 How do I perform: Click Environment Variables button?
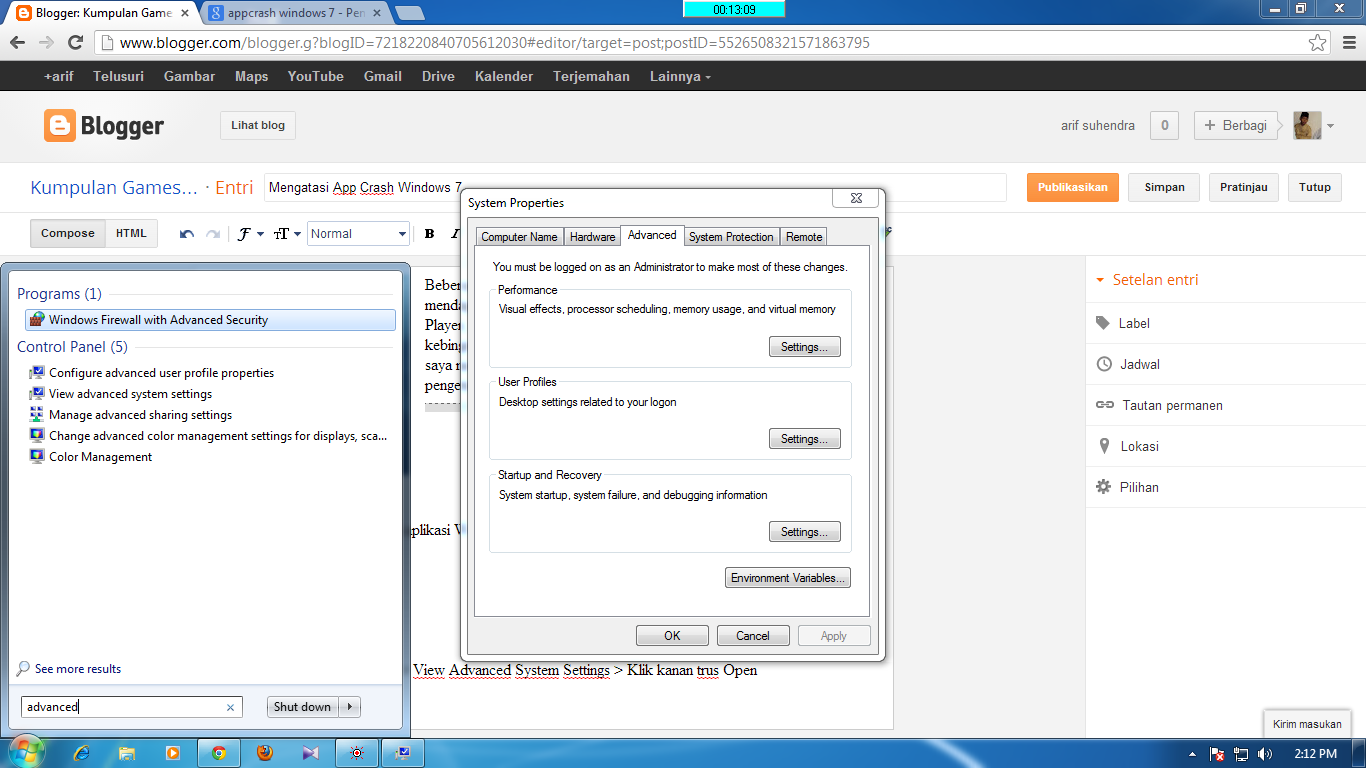click(x=788, y=578)
